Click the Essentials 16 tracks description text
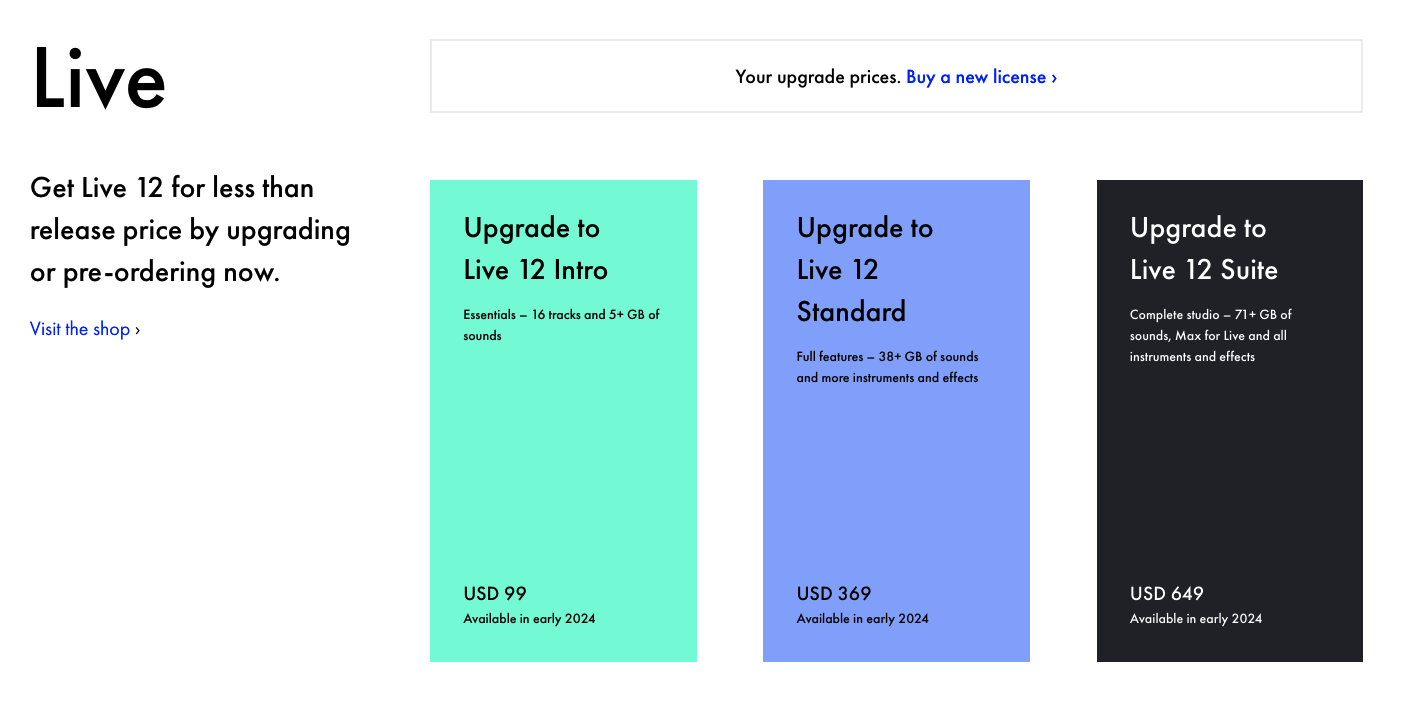 (x=561, y=325)
